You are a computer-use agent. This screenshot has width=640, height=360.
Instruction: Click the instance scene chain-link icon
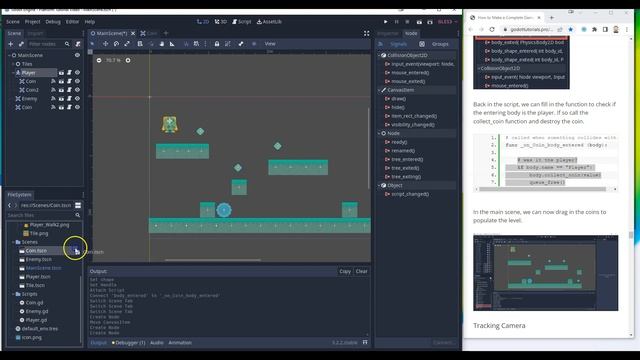(x=21, y=44)
